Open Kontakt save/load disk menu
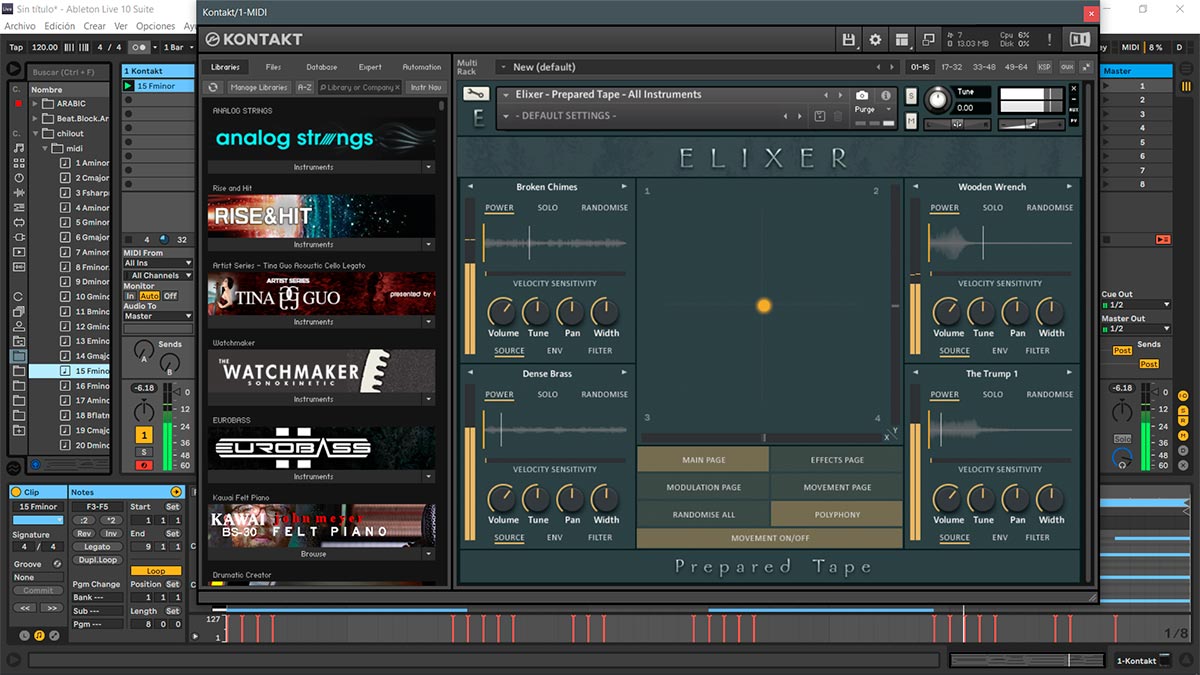 click(849, 40)
